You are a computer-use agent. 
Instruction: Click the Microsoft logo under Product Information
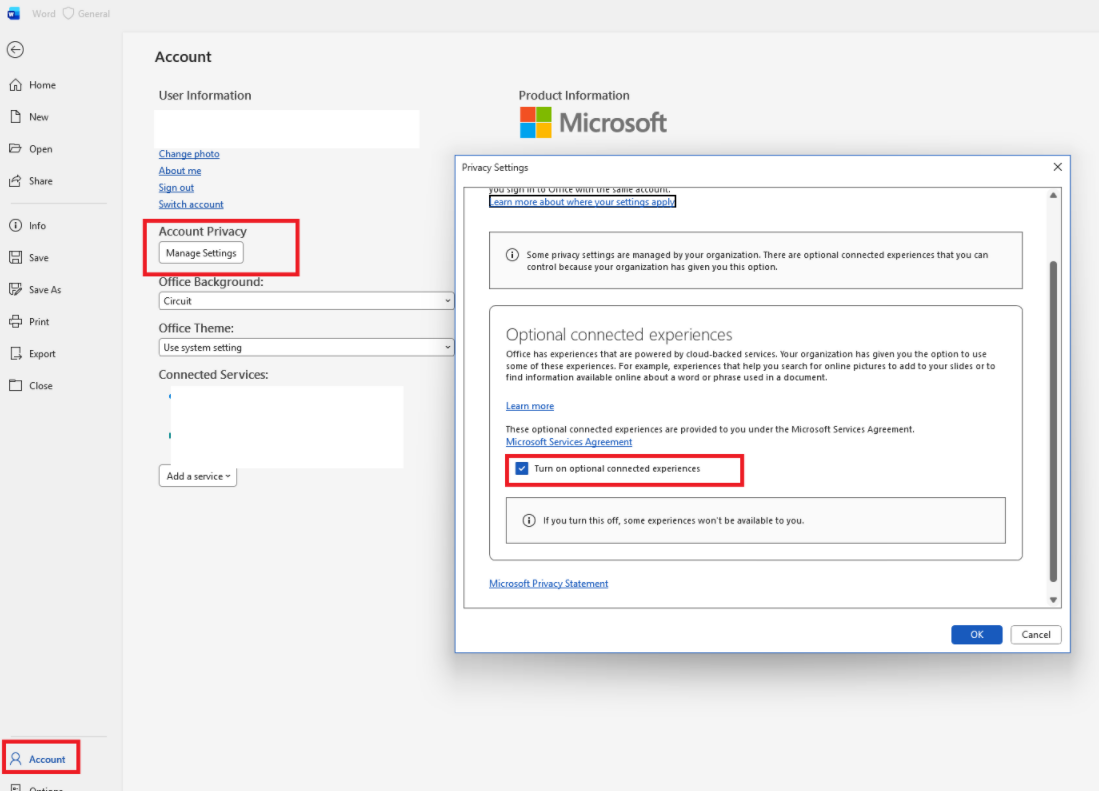click(593, 123)
